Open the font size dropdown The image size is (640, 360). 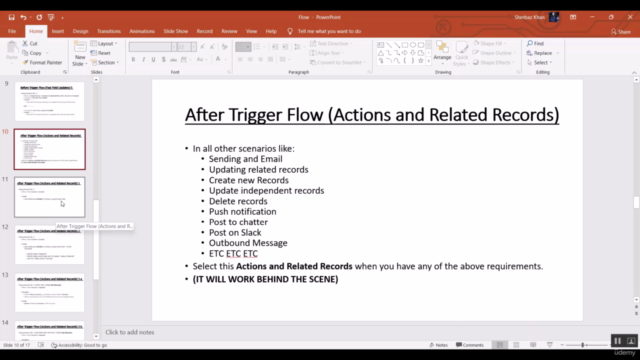pos(193,47)
